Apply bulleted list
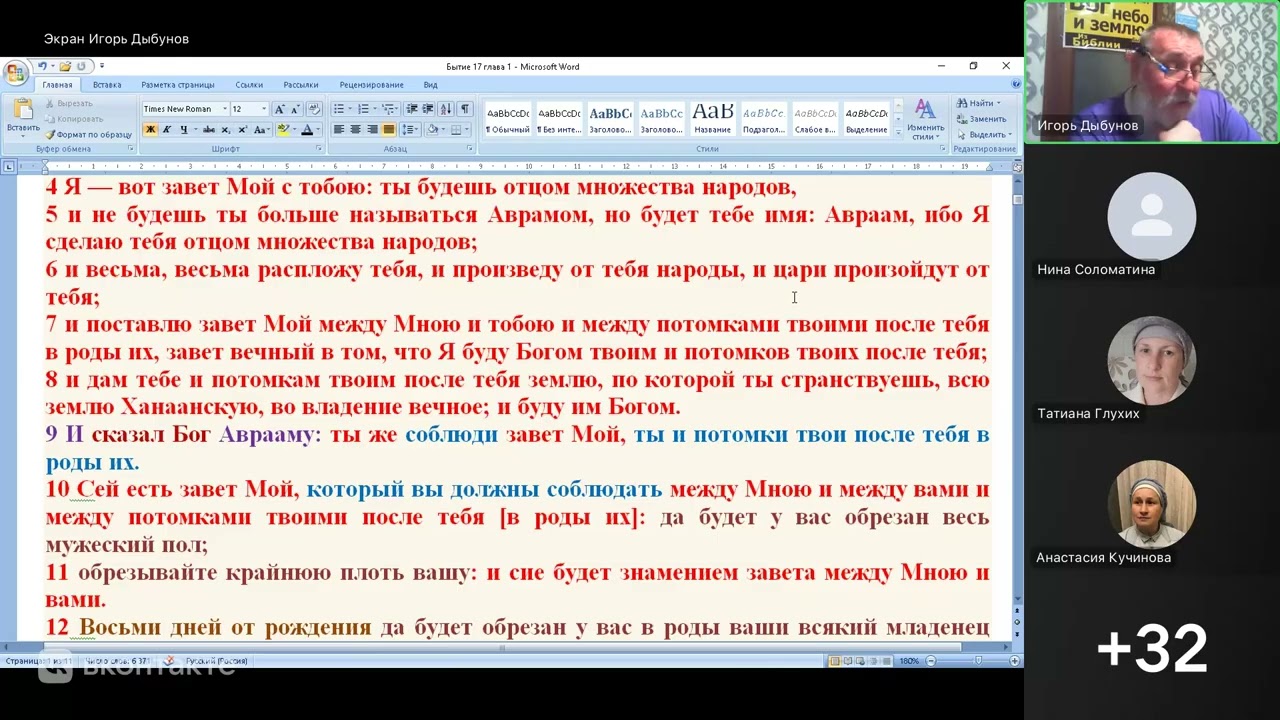Image resolution: width=1280 pixels, height=720 pixels. (x=338, y=109)
